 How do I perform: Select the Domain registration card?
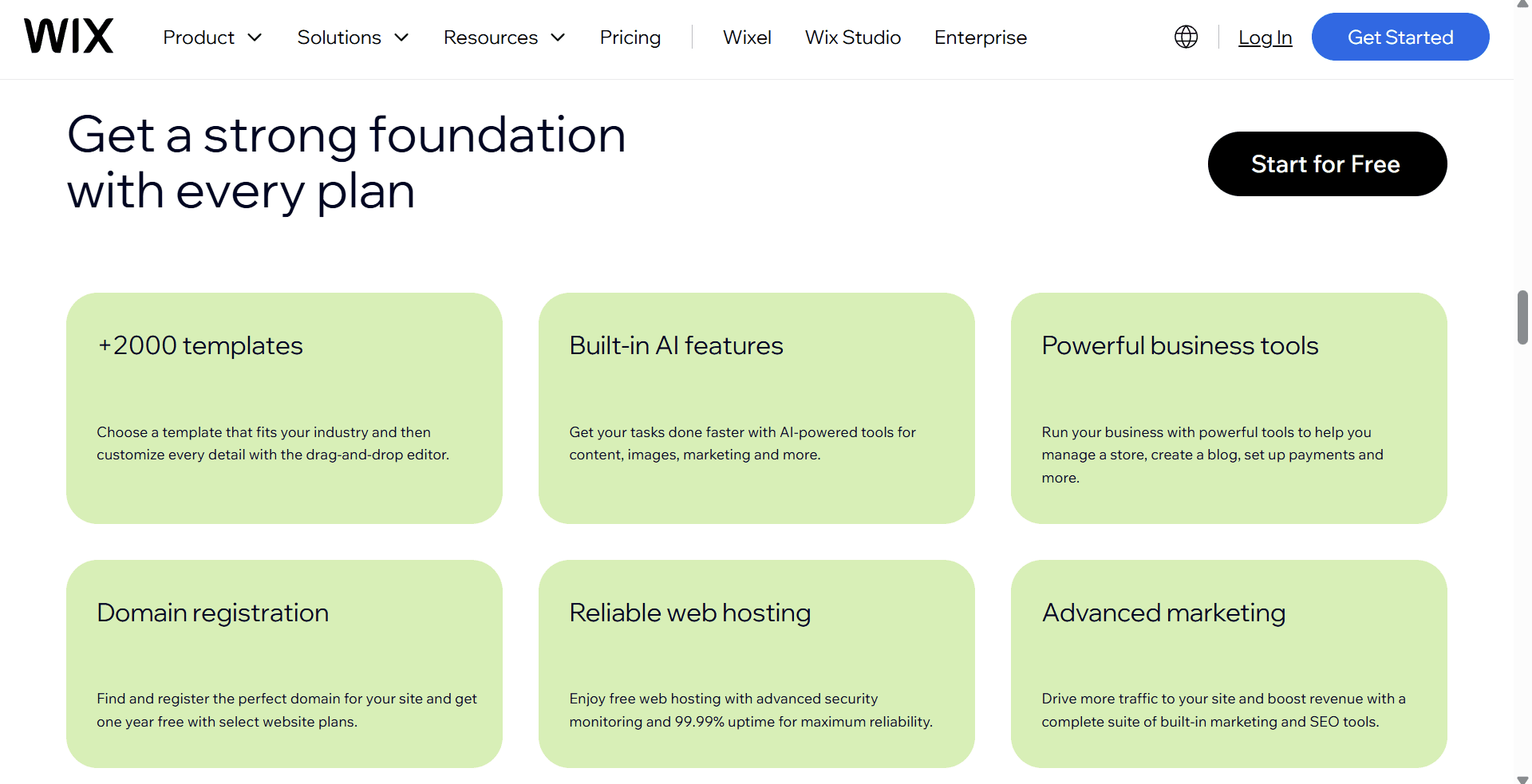click(284, 664)
